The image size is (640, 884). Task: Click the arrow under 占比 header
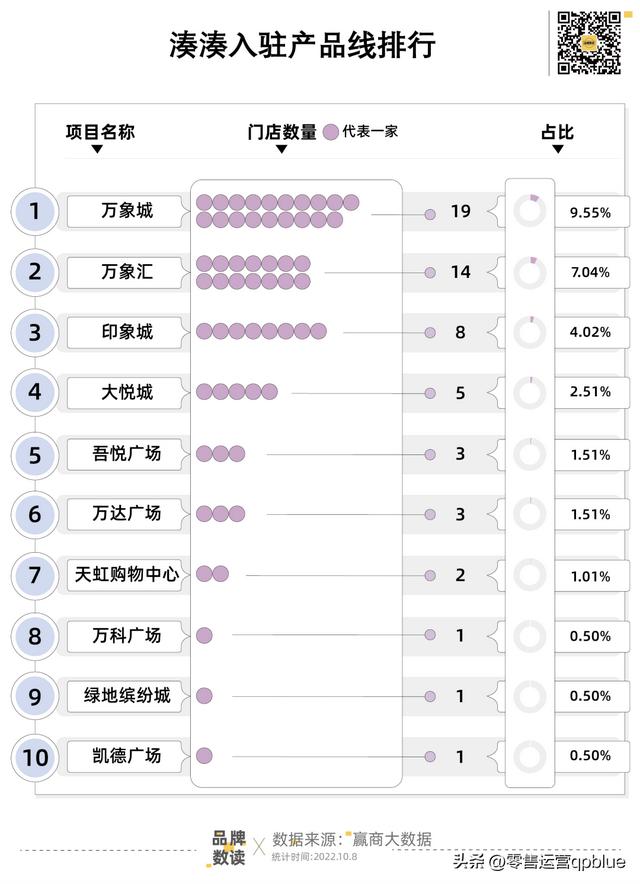(558, 149)
